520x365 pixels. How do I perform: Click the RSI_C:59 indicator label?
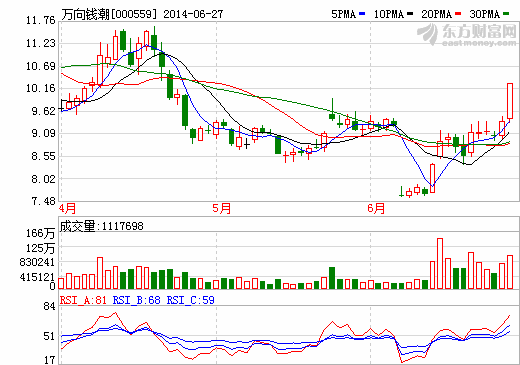click(191, 300)
